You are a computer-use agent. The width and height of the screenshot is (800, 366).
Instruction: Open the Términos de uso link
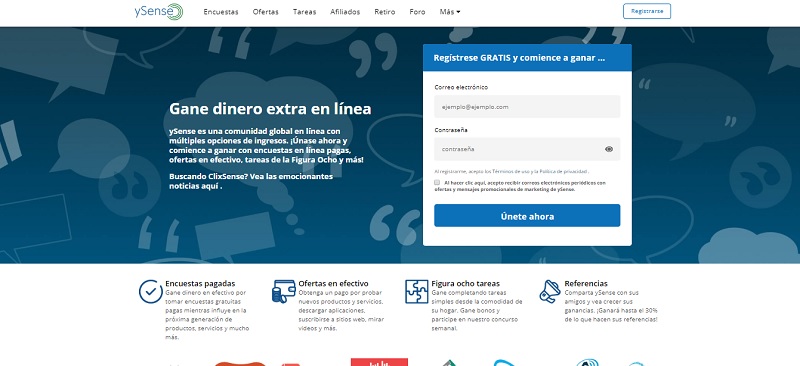click(x=512, y=172)
